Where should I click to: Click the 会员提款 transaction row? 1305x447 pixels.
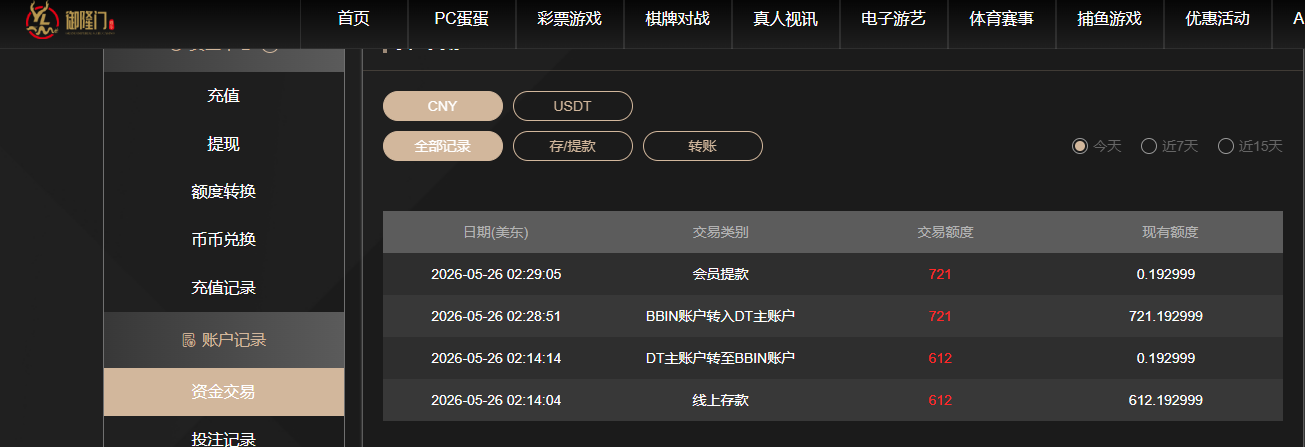(x=832, y=274)
